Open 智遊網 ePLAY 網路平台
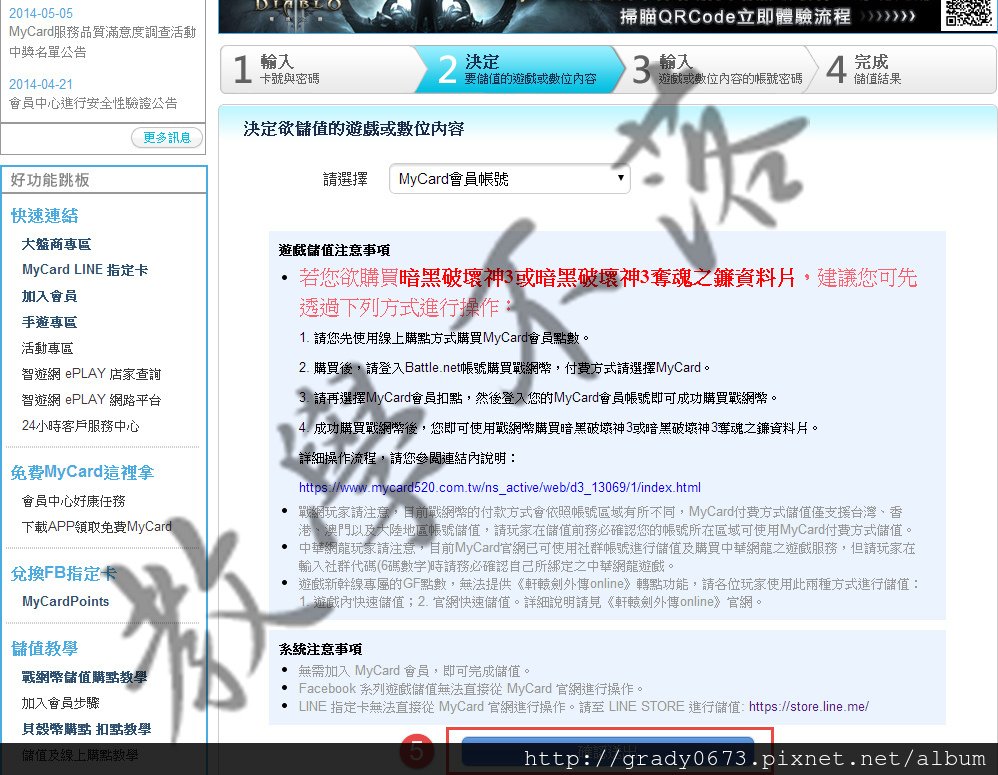 (x=91, y=400)
